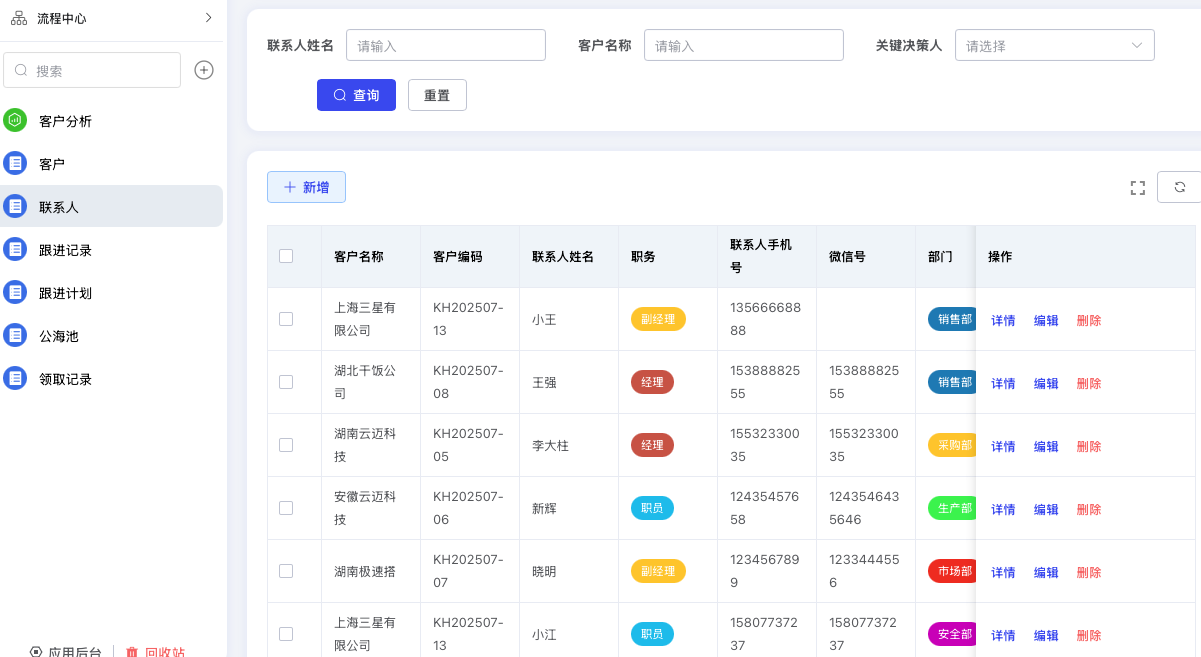Click the KH202507-05 customer code cell
Viewport: 1201px width, 657px height.
click(468, 445)
